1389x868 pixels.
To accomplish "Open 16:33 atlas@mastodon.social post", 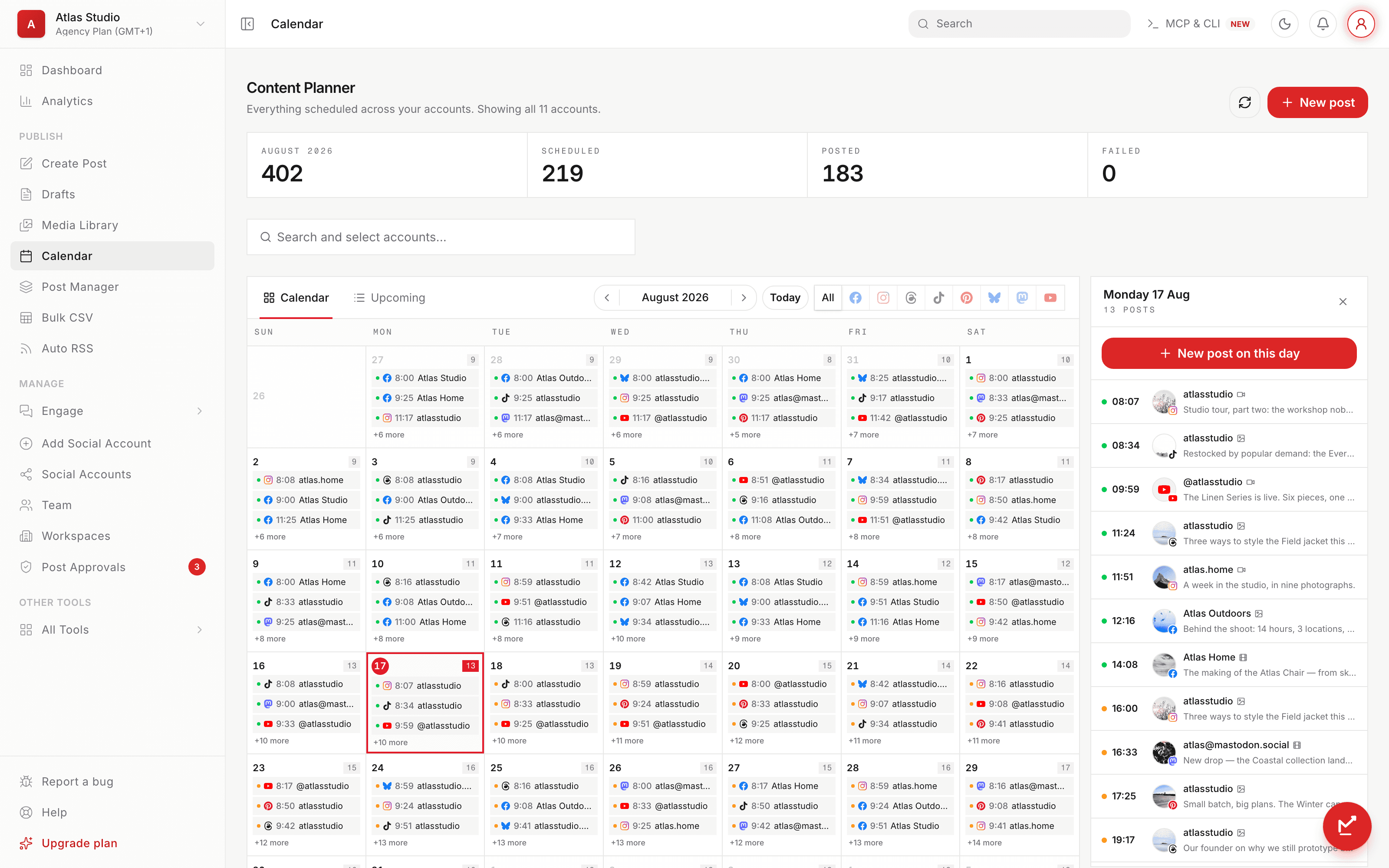I will [1229, 753].
